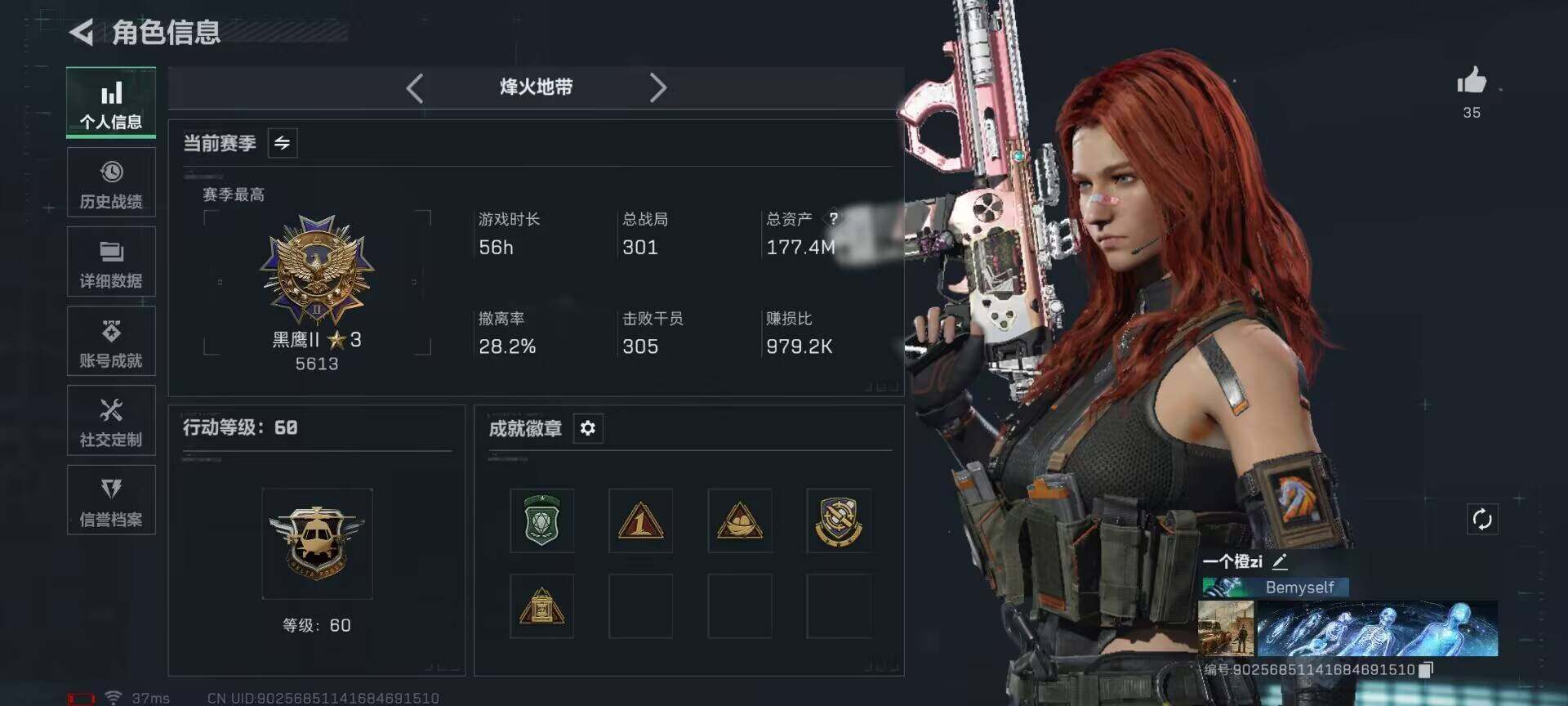
Task: Edit nickname with the pencil icon
Action: coord(1280,562)
